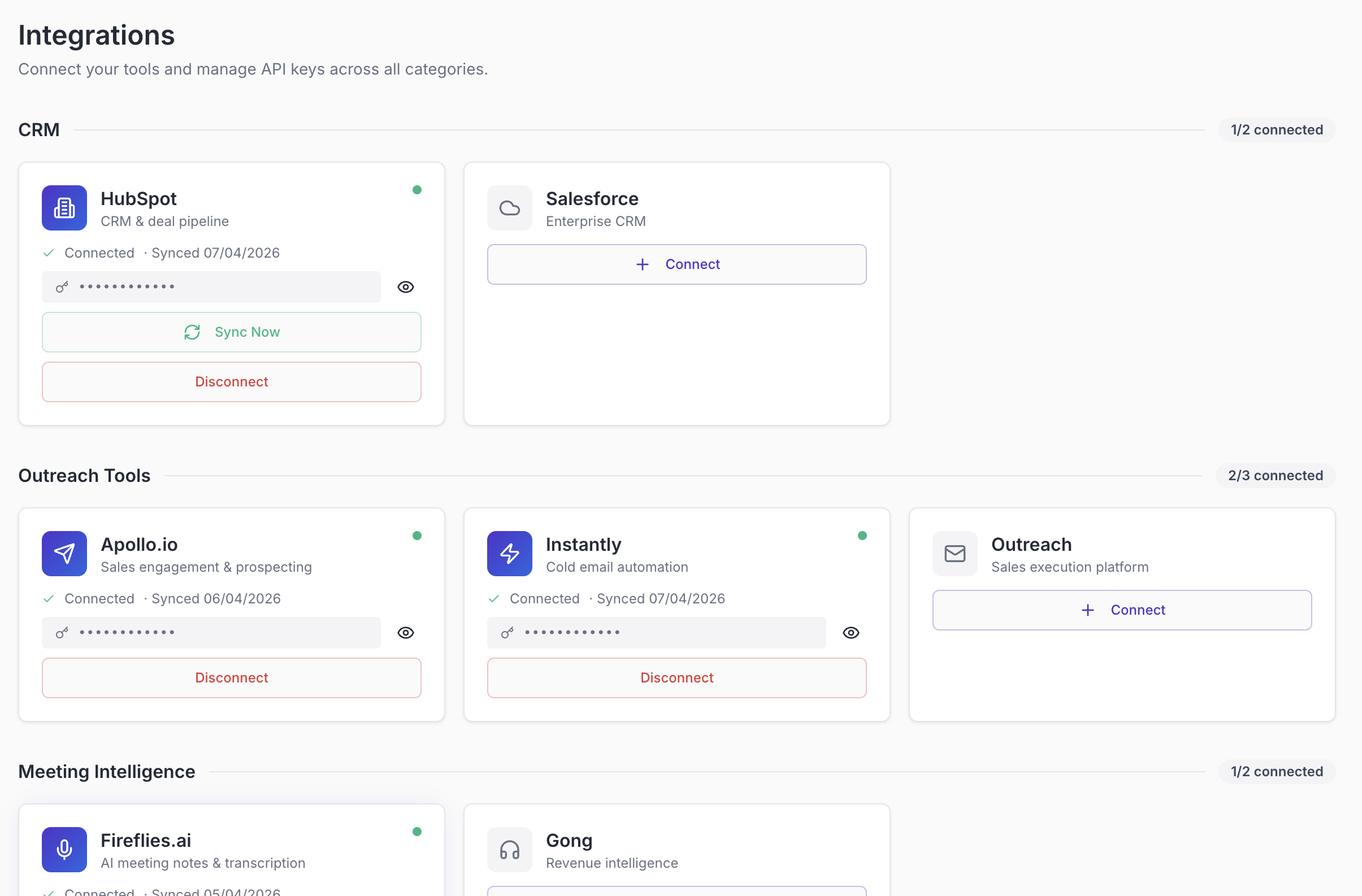Click the 'Revenue intelligence' subtitle under Gong
The height and width of the screenshot is (896, 1362).
(611, 863)
